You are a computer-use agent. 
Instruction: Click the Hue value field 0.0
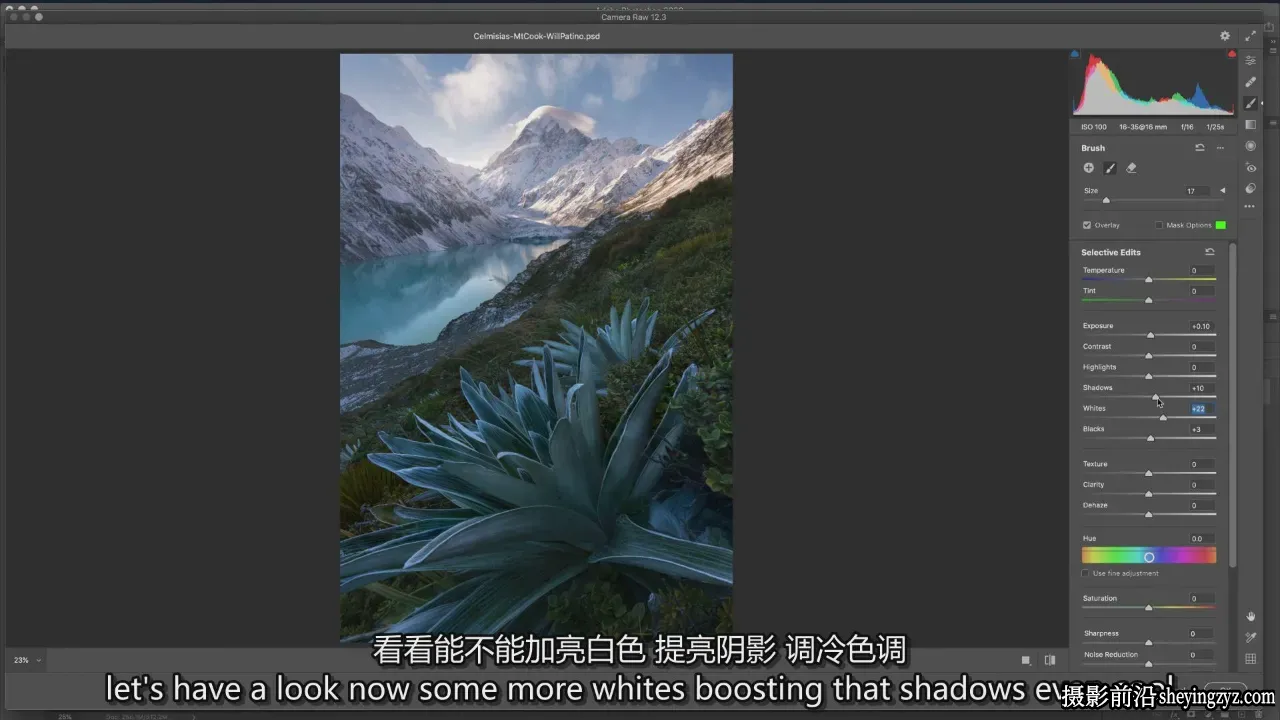point(1200,538)
